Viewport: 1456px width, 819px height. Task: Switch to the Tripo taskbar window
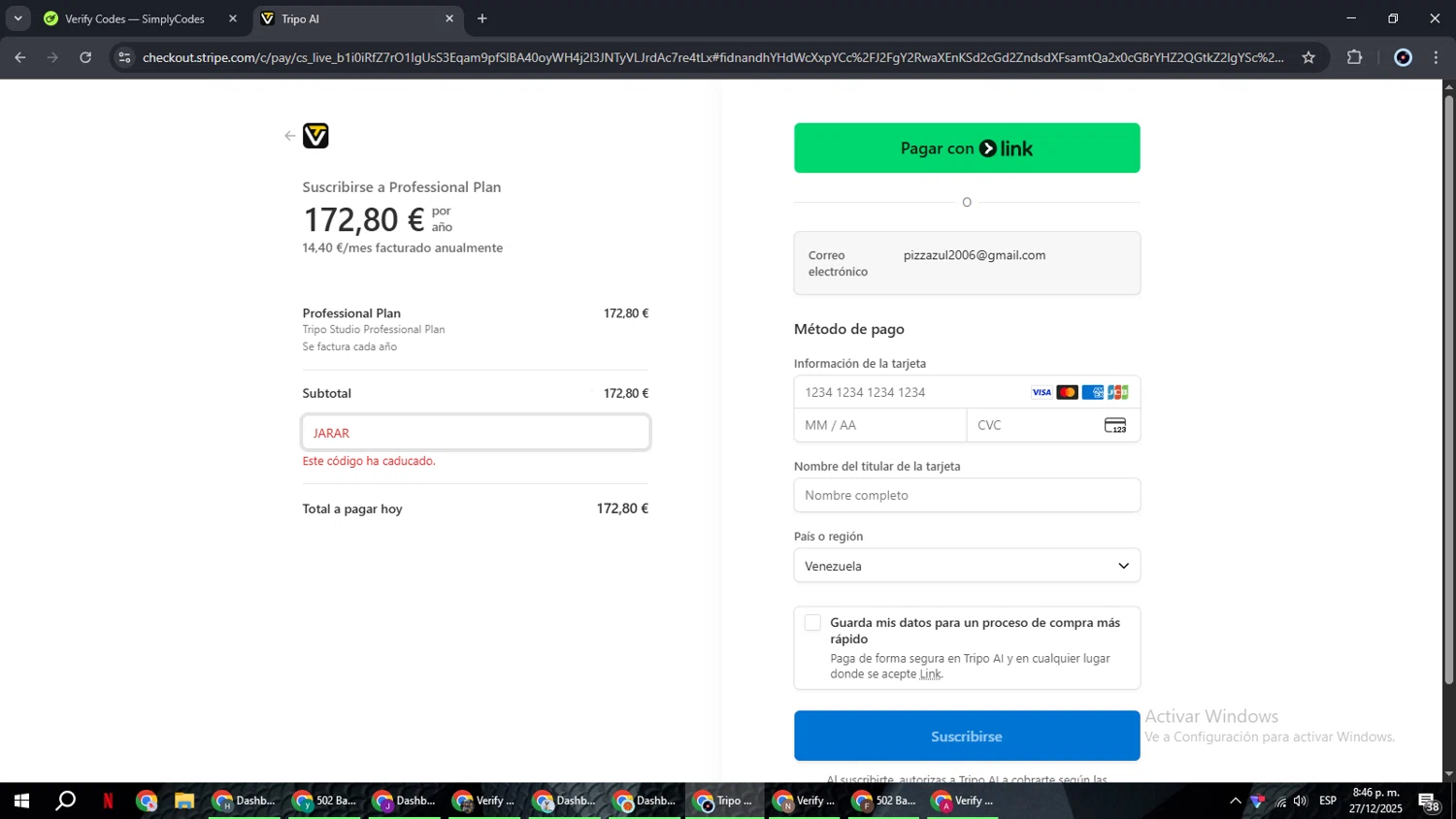724,801
